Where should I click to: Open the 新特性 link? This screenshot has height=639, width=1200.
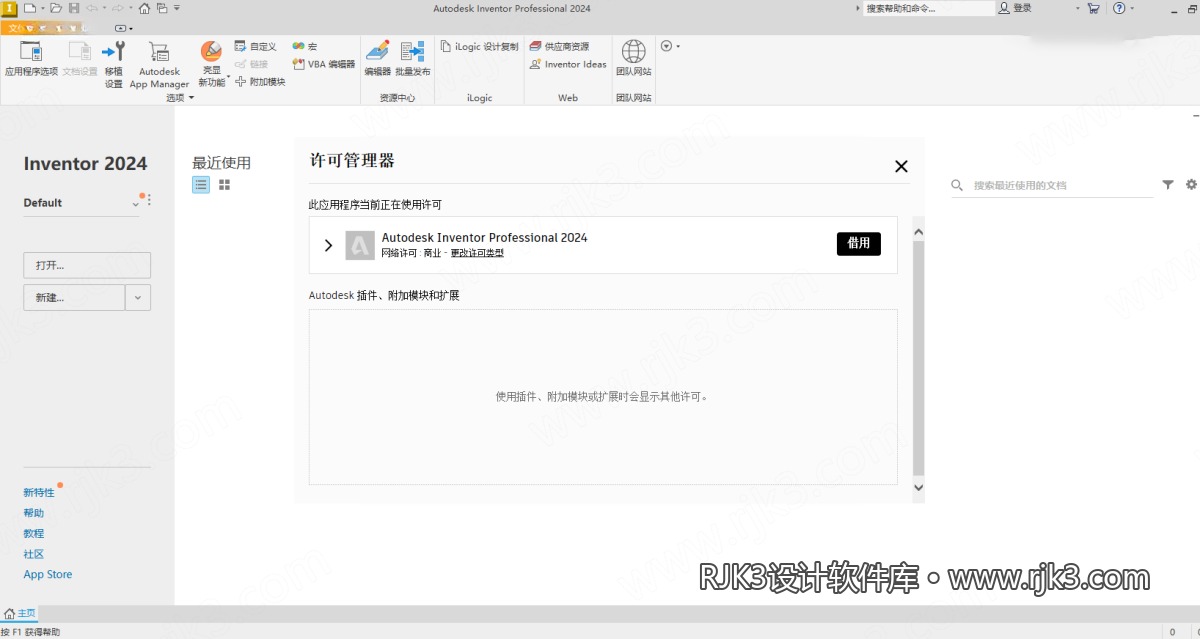point(39,493)
